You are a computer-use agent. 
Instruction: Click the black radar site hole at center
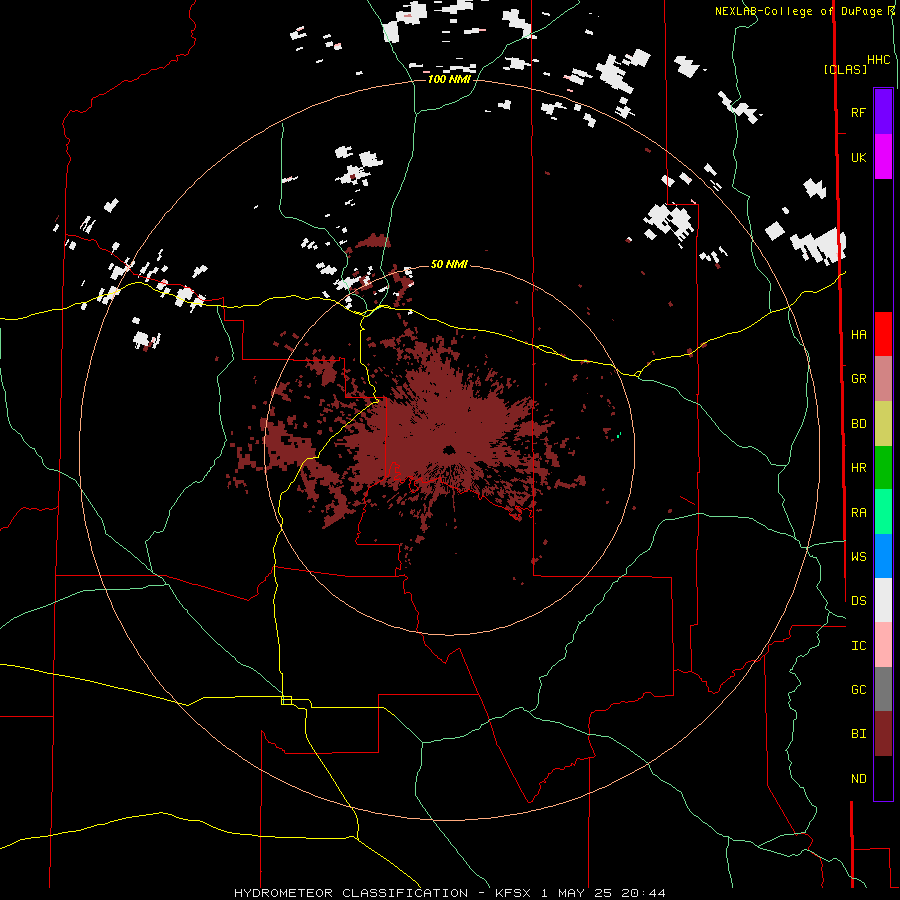(448, 449)
